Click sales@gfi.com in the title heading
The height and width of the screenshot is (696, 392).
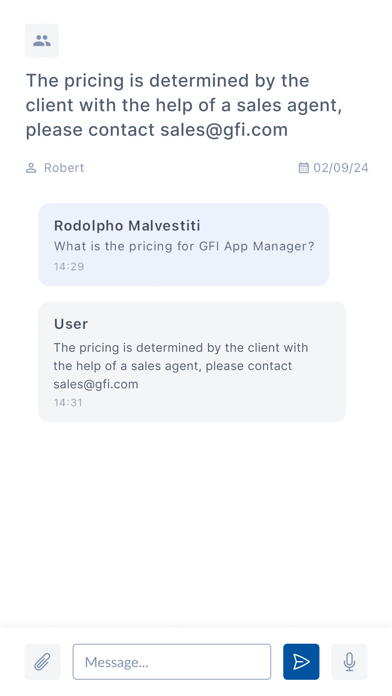224,130
